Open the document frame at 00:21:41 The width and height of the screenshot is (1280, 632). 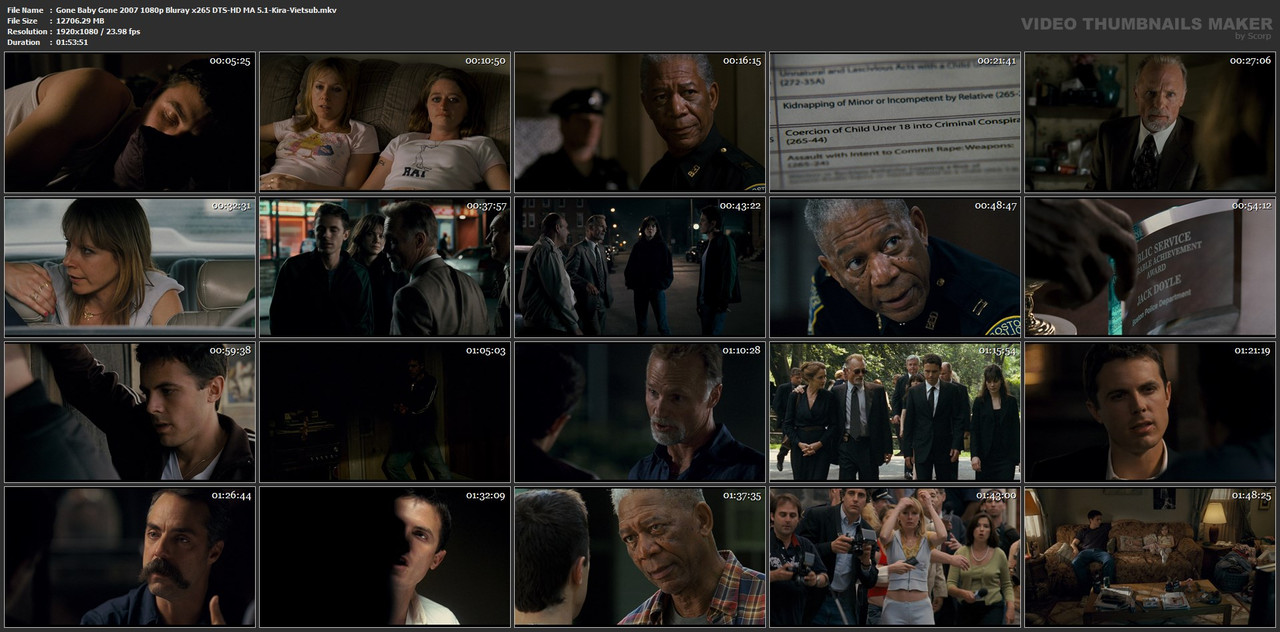(x=895, y=122)
